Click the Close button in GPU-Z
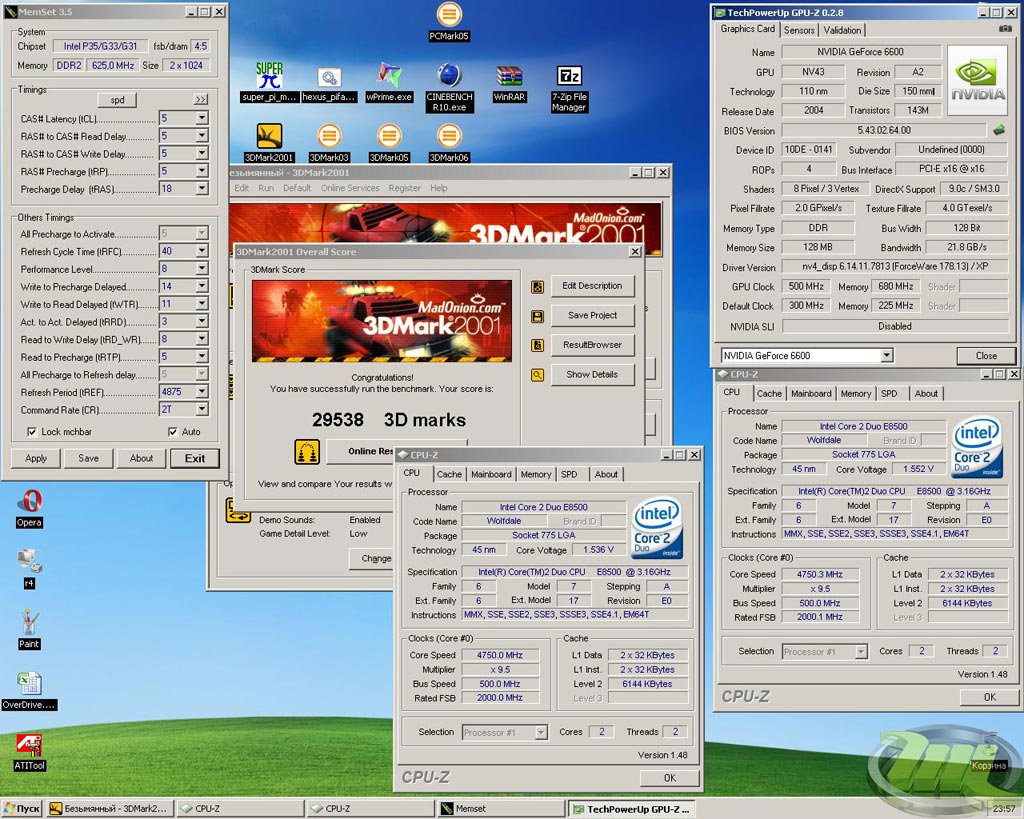The width and height of the screenshot is (1024, 819). (986, 356)
